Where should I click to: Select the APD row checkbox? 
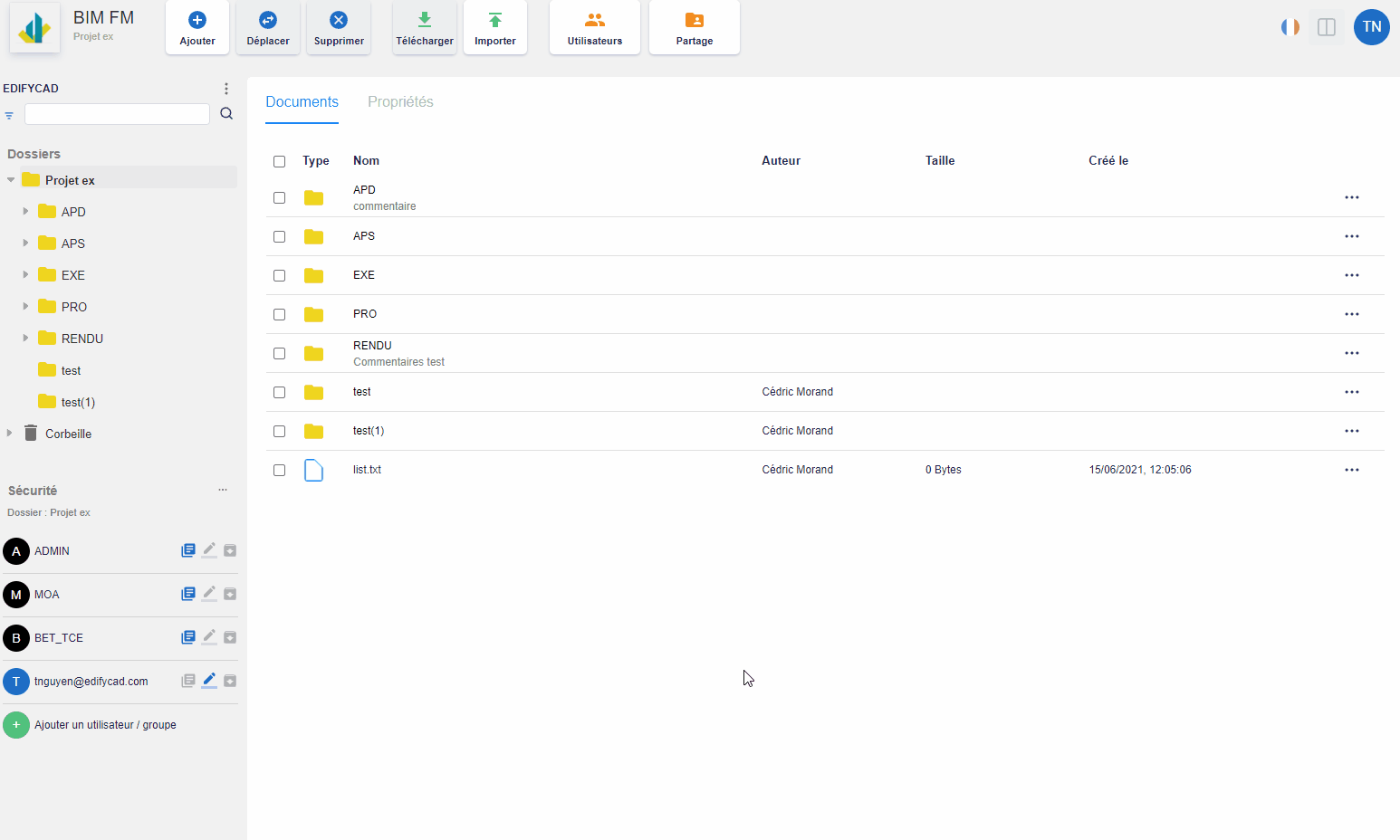tap(280, 198)
